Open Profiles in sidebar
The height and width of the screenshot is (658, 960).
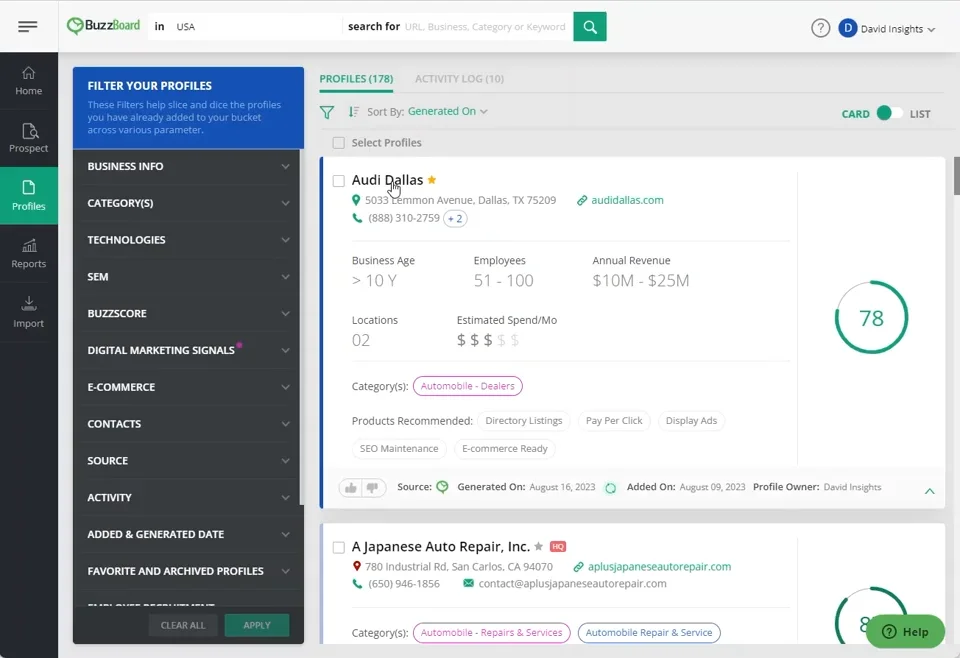[x=29, y=196]
